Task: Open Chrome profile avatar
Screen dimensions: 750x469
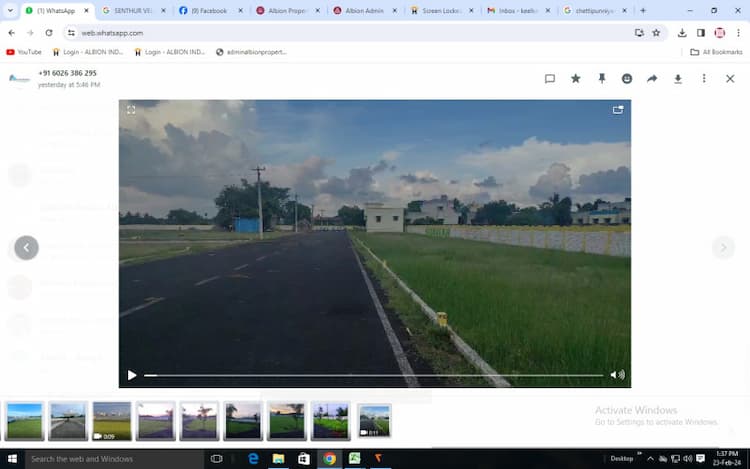Action: click(x=719, y=33)
